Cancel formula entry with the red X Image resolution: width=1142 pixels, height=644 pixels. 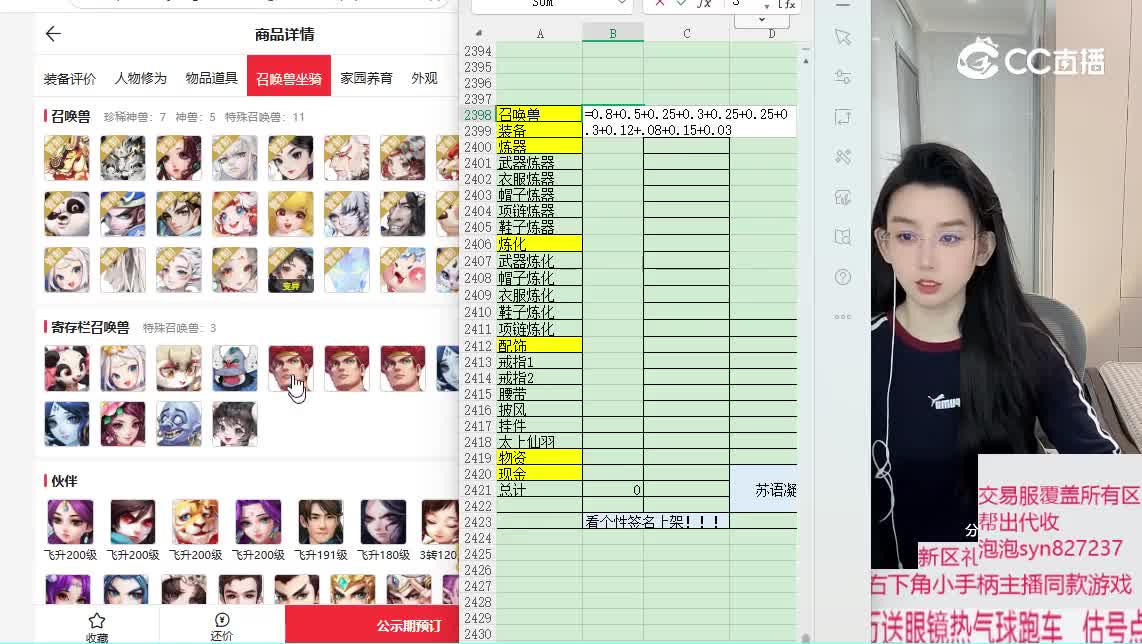660,4
